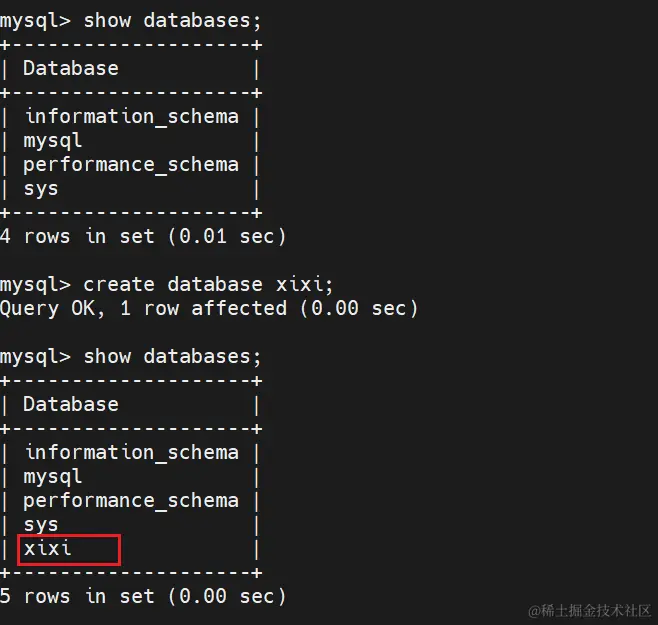Select 'performance_schema' in the first result

[x=131, y=165]
